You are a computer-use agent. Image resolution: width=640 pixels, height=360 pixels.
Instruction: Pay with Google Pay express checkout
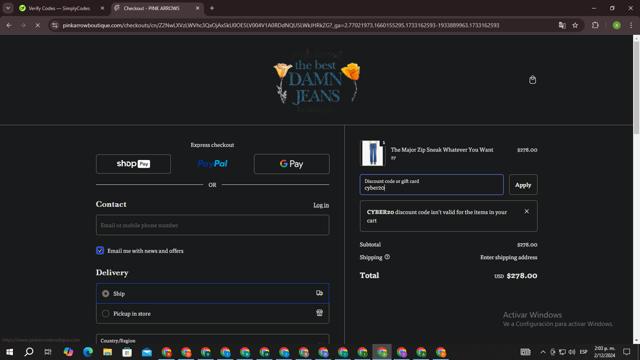click(291, 164)
